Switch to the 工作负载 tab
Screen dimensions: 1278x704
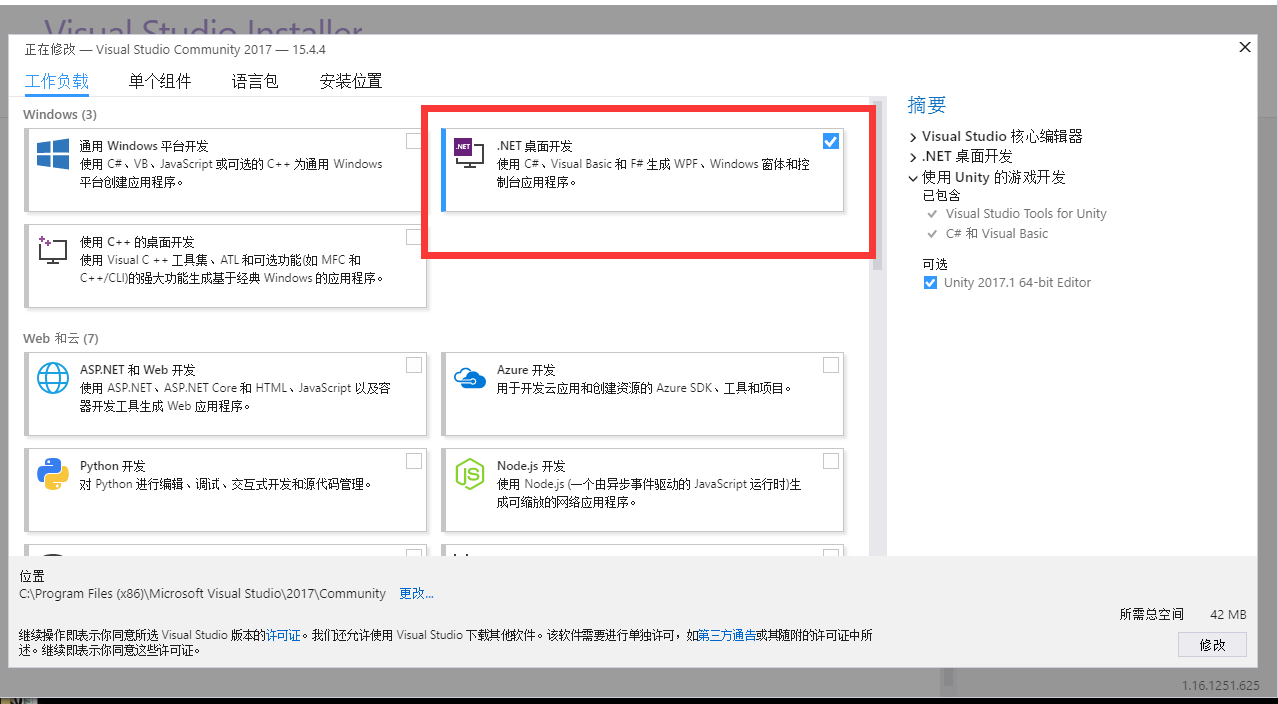pos(57,82)
